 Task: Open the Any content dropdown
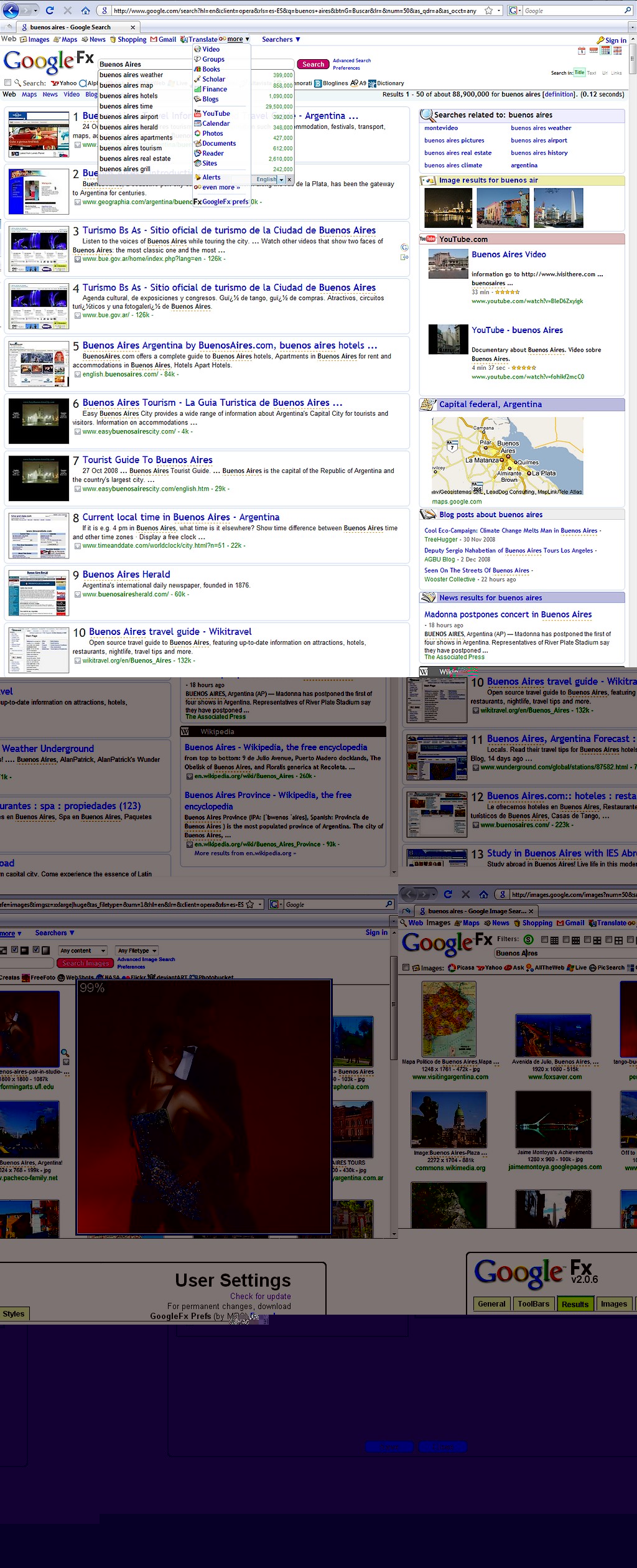click(x=83, y=951)
